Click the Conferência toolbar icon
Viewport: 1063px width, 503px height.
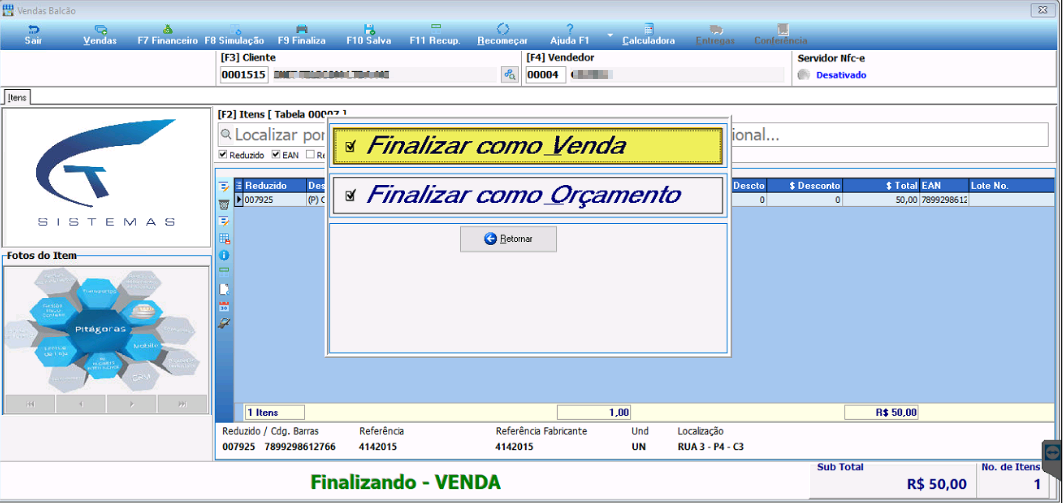coord(782,29)
